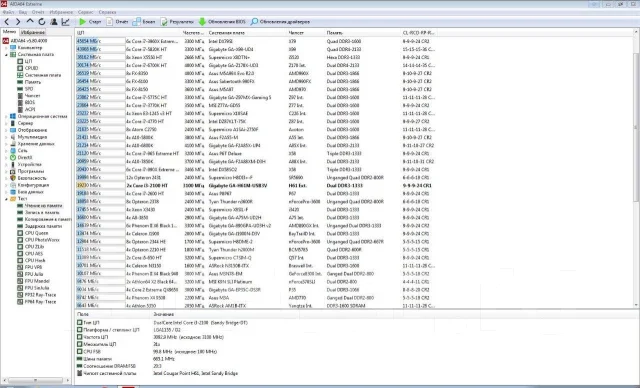Open the Отчёт menu in the menu bar
The image size is (640, 388).
point(38,12)
